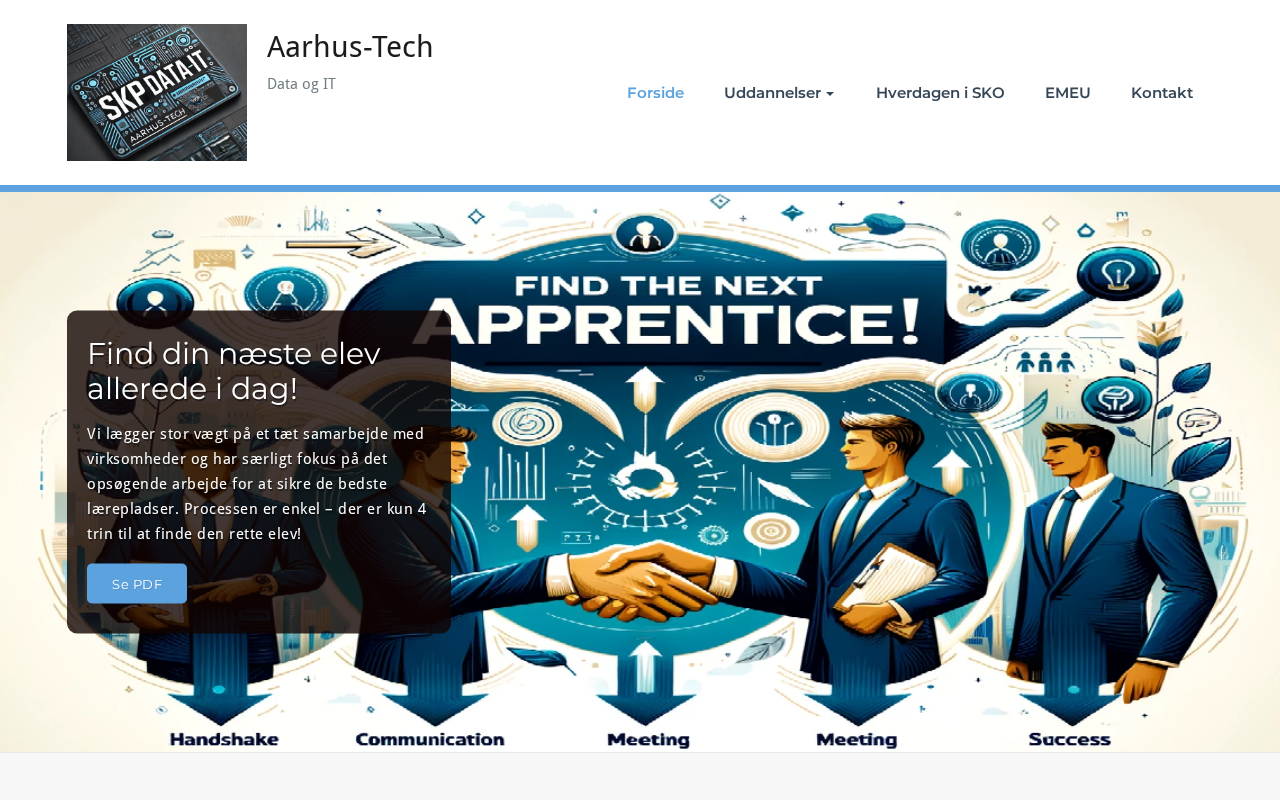
Task: Expand the caret next to Uddannelser
Action: pos(830,94)
